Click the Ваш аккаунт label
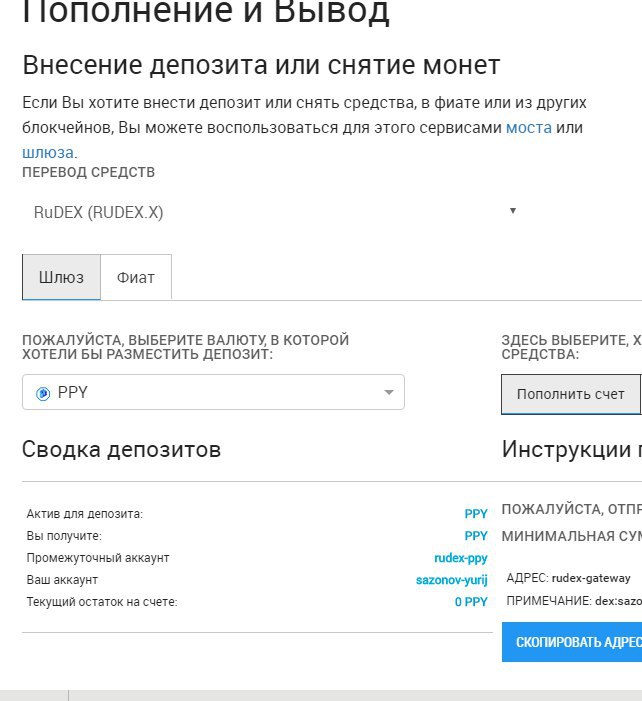 tap(62, 580)
